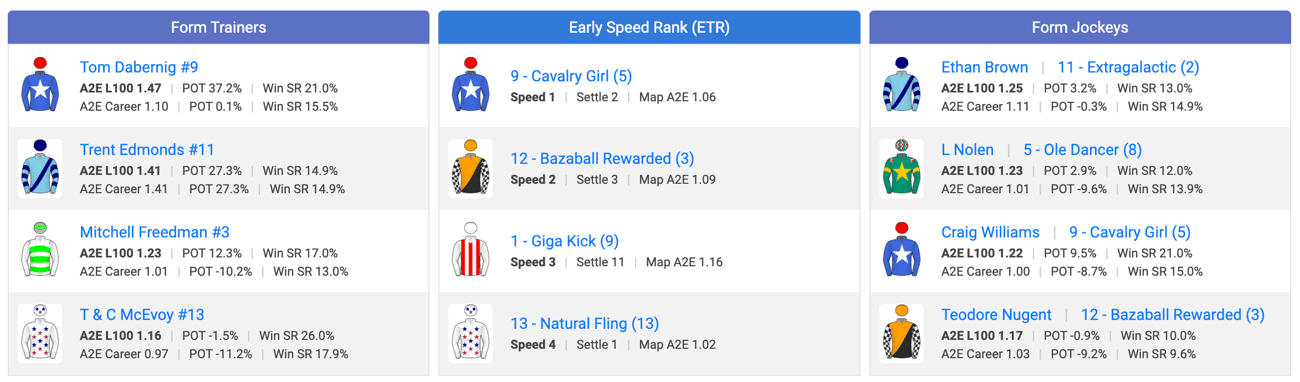Select the Form Jockeys panel header
The width and height of the screenshot is (1300, 382).
point(1080,27)
